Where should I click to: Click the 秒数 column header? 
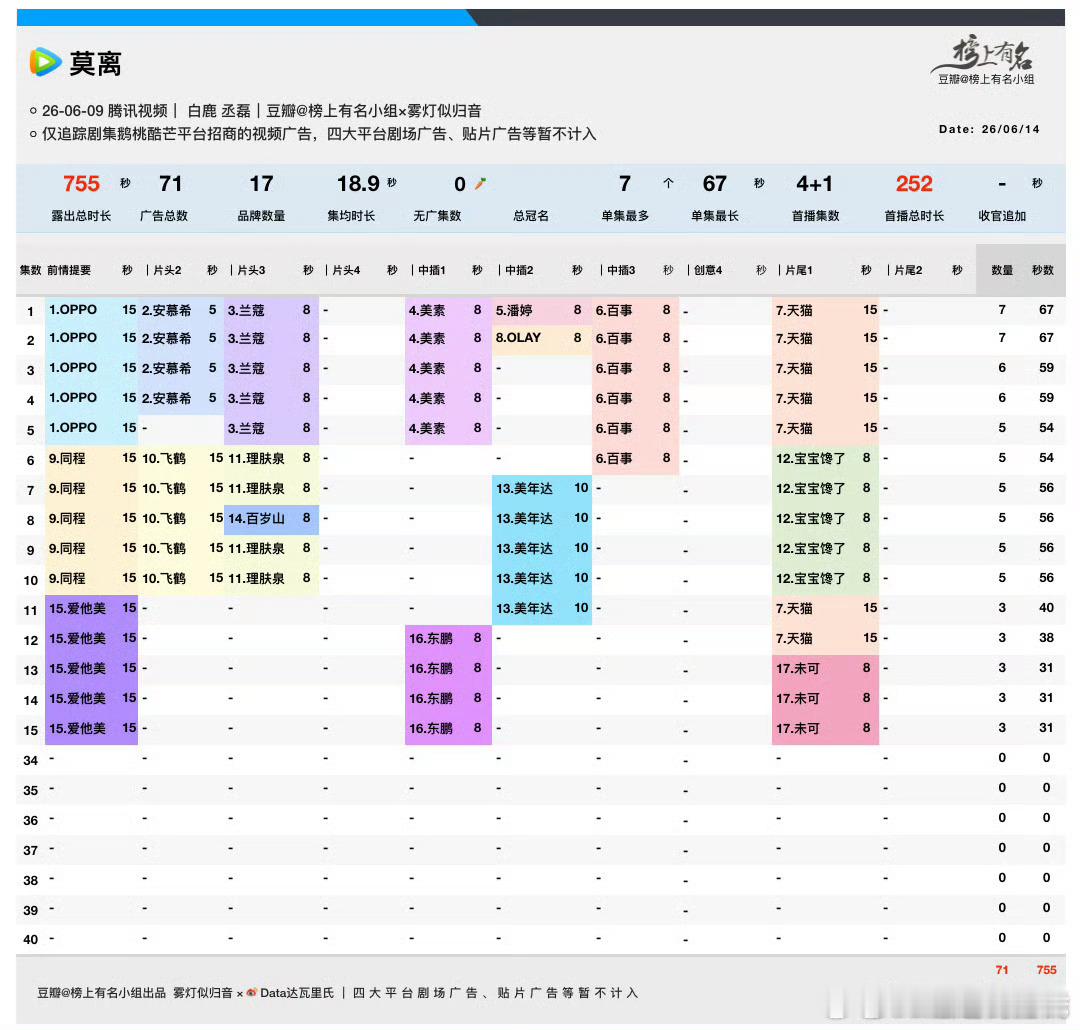coord(1043,270)
